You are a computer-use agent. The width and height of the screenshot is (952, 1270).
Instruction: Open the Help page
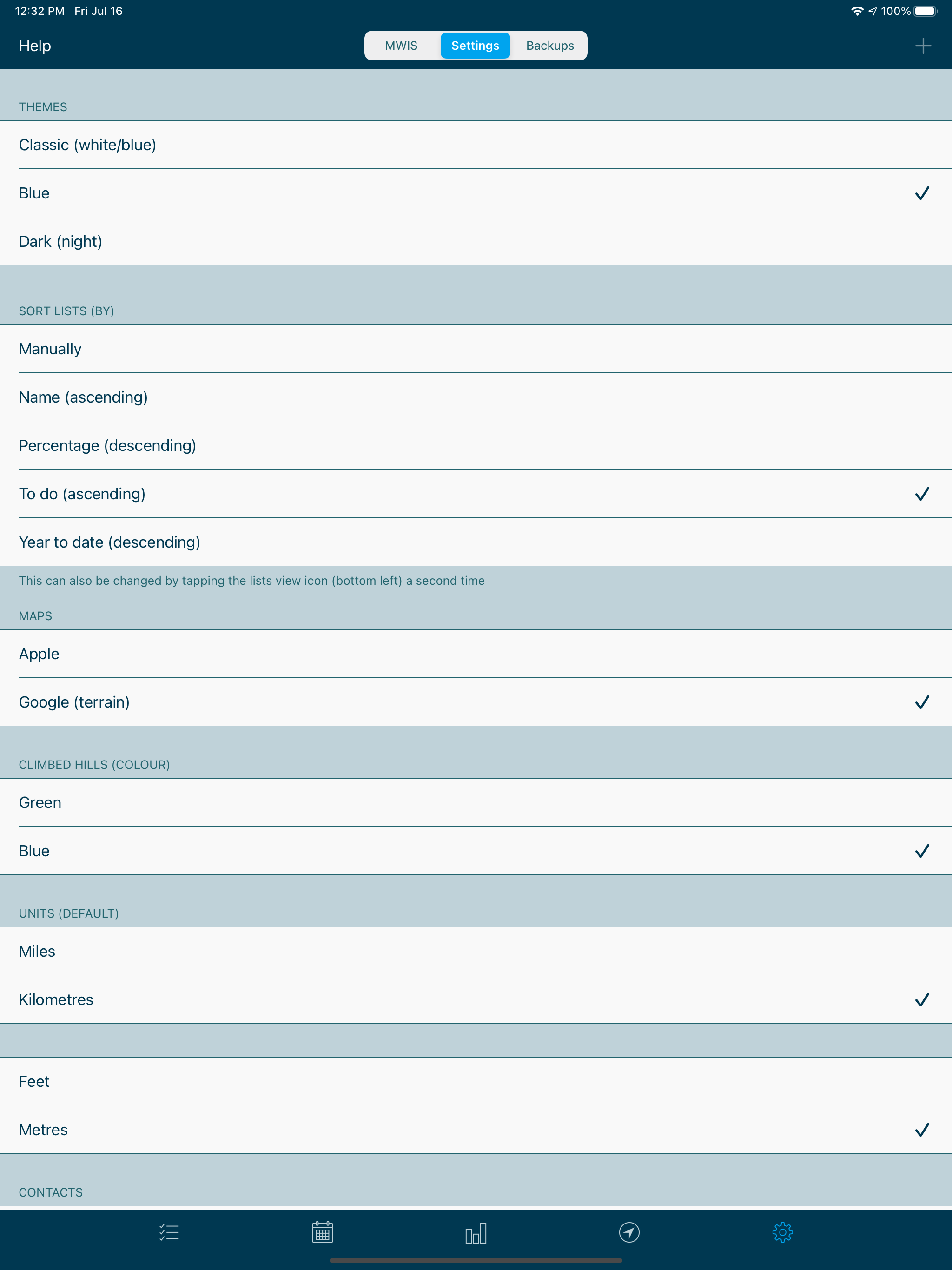[x=35, y=46]
